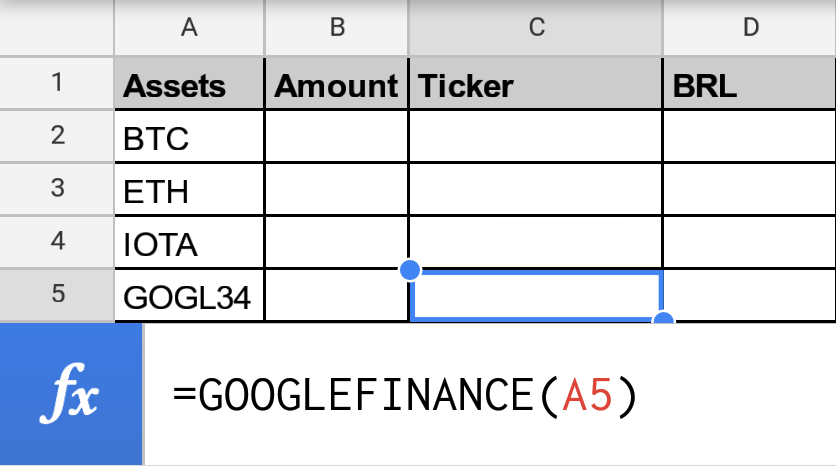Click the BRL header cell
Image resolution: width=836 pixels, height=466 pixels.
[x=749, y=85]
